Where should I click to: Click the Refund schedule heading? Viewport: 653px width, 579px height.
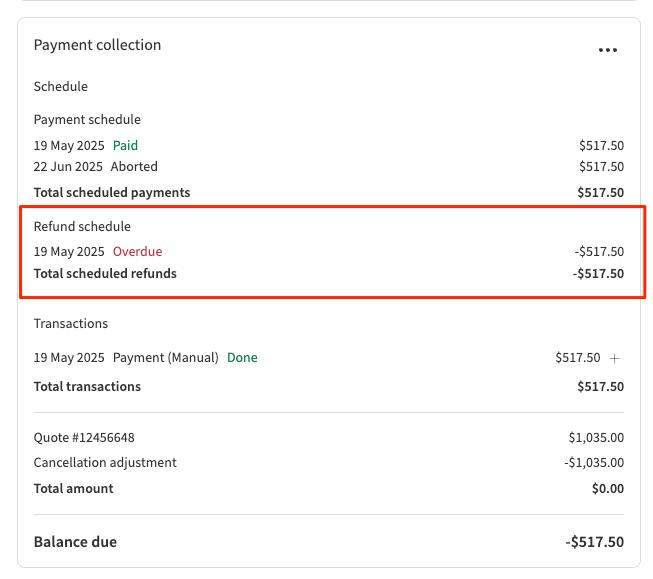point(82,227)
